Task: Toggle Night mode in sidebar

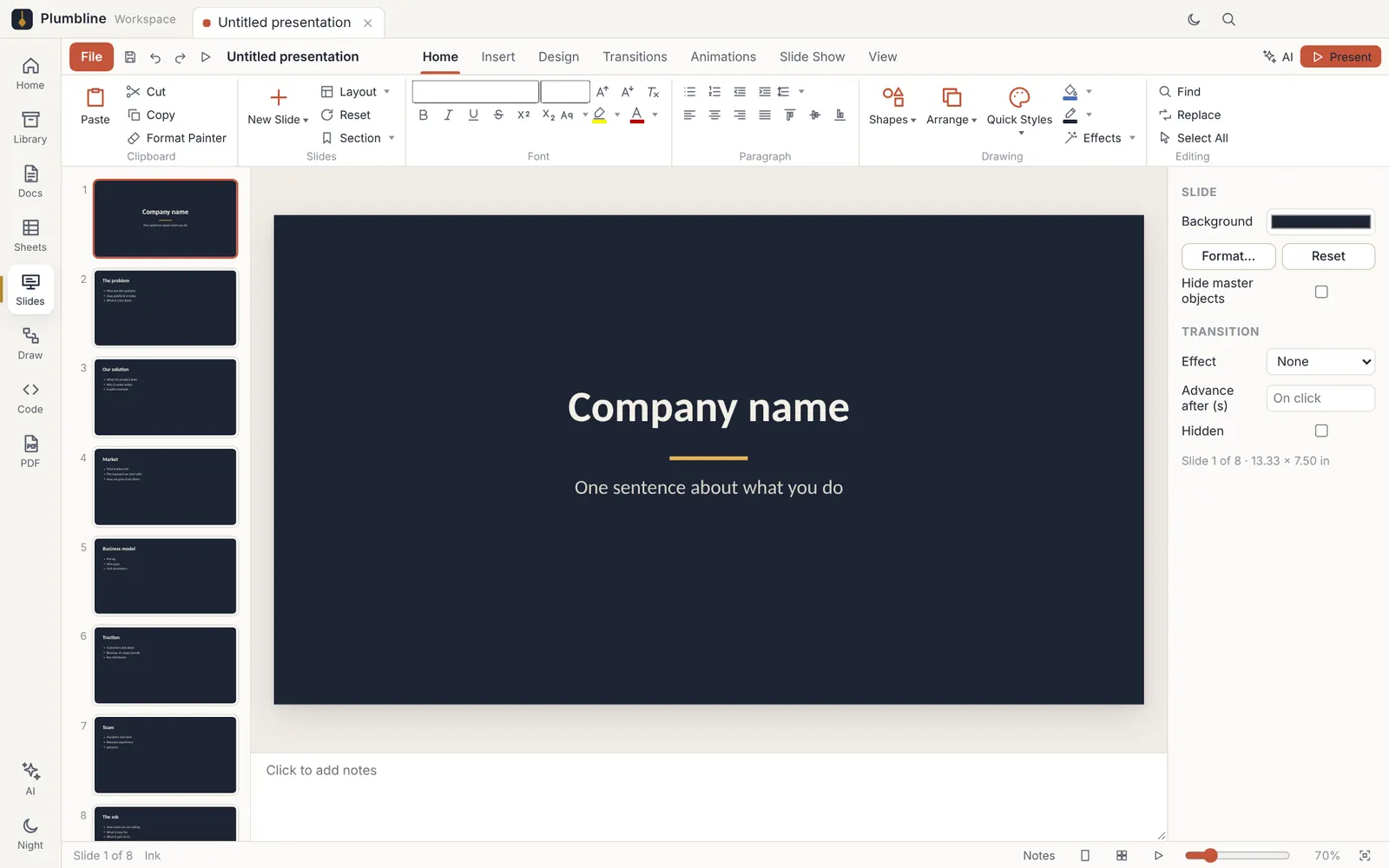Action: tap(30, 833)
